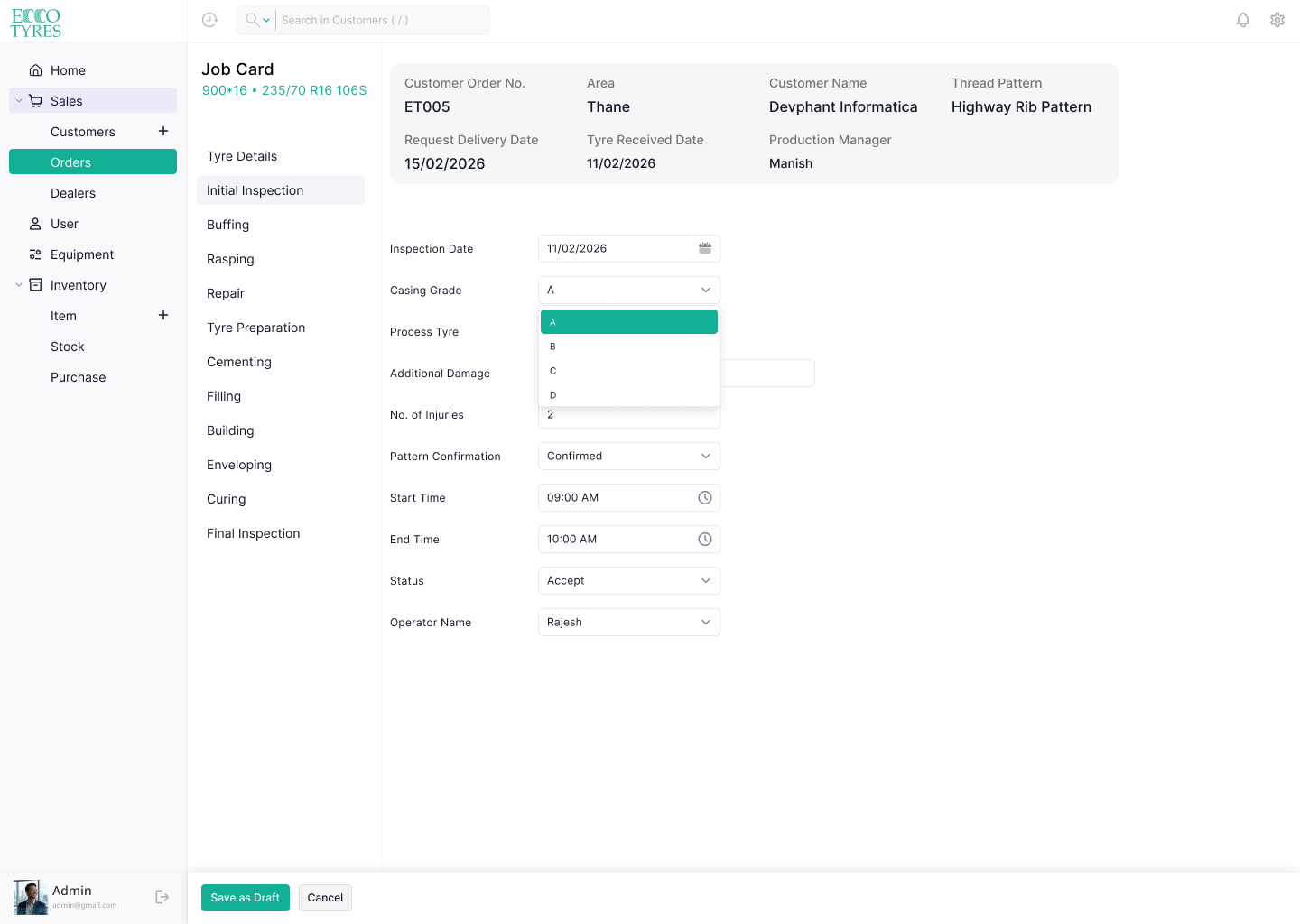This screenshot has width=1300, height=924.
Task: Select grade B in the Casing Grade list
Action: (x=629, y=346)
